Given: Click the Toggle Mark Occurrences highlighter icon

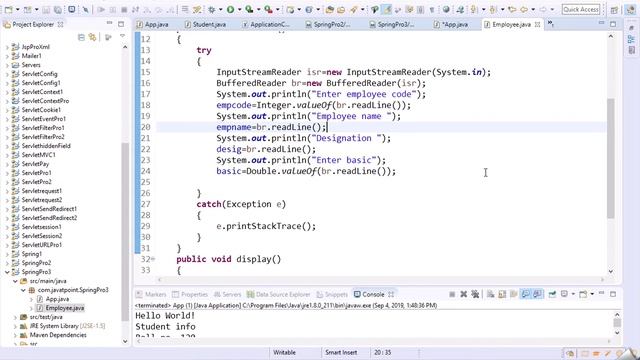Looking at the screenshot, I should click(x=387, y=9).
